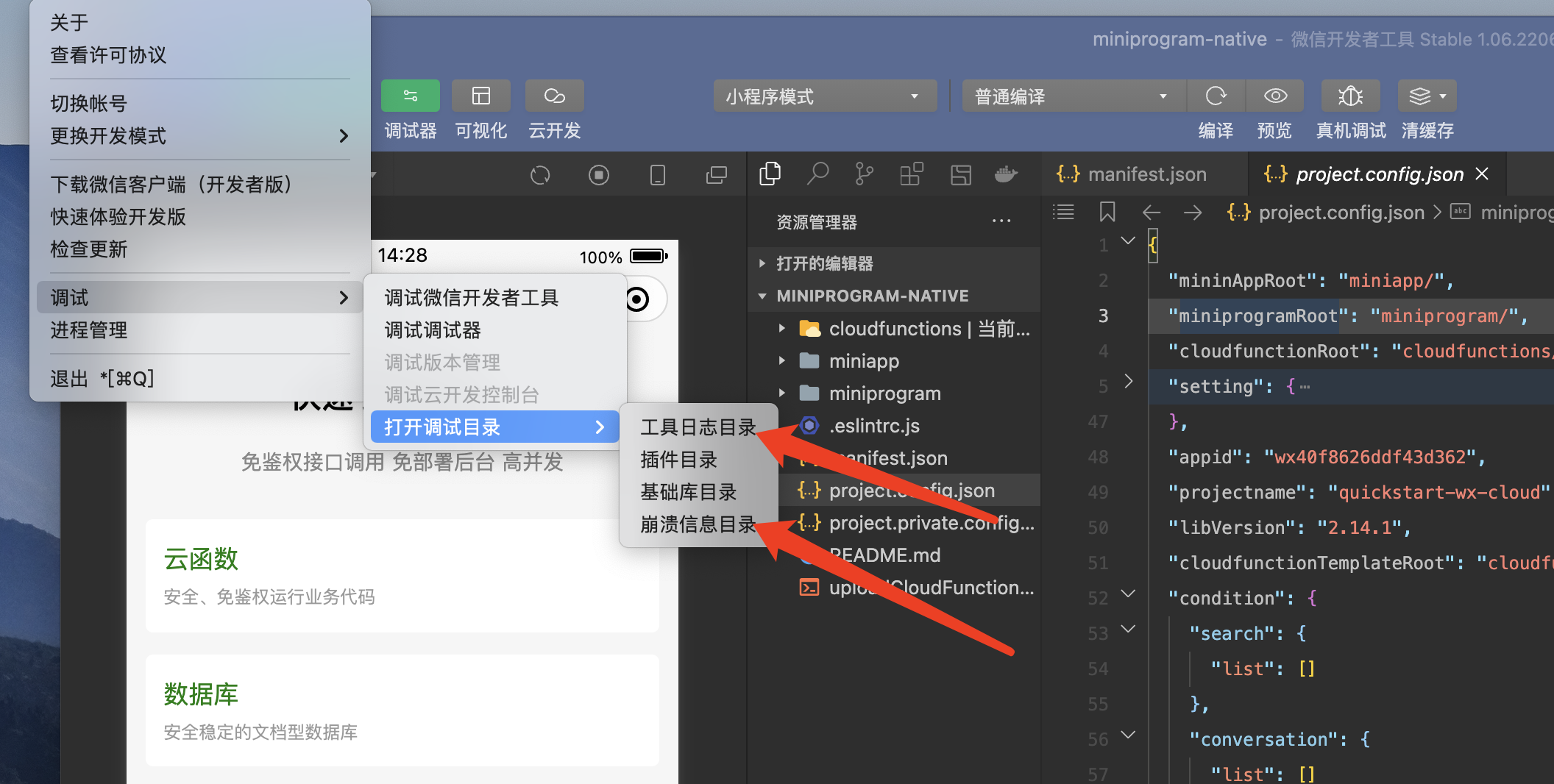The height and width of the screenshot is (784, 1554).
Task: Fold the search block at line 53
Action: coord(1128,628)
